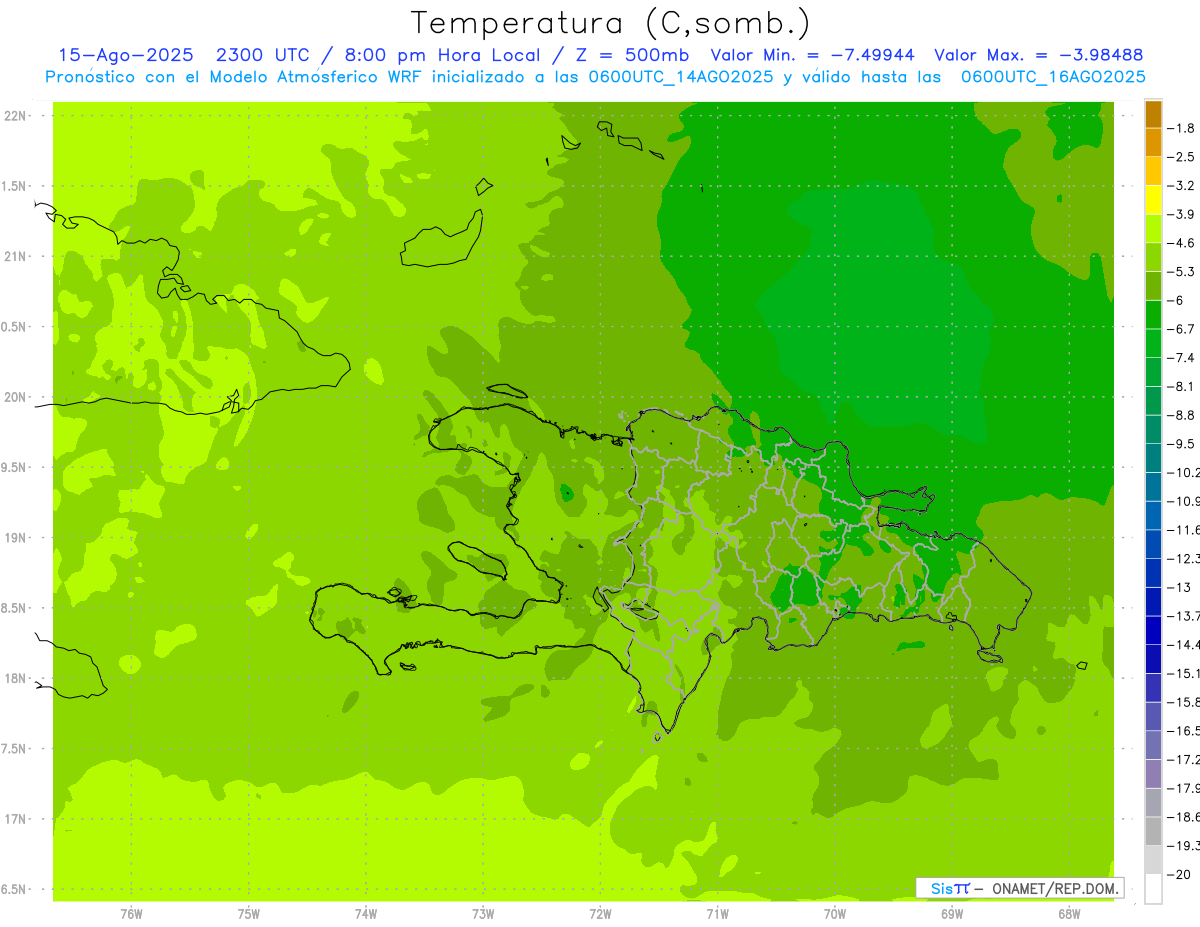Image resolution: width=1200 pixels, height=927 pixels.
Task: Click the '-3.9' colorbar label
Action: point(1181,214)
